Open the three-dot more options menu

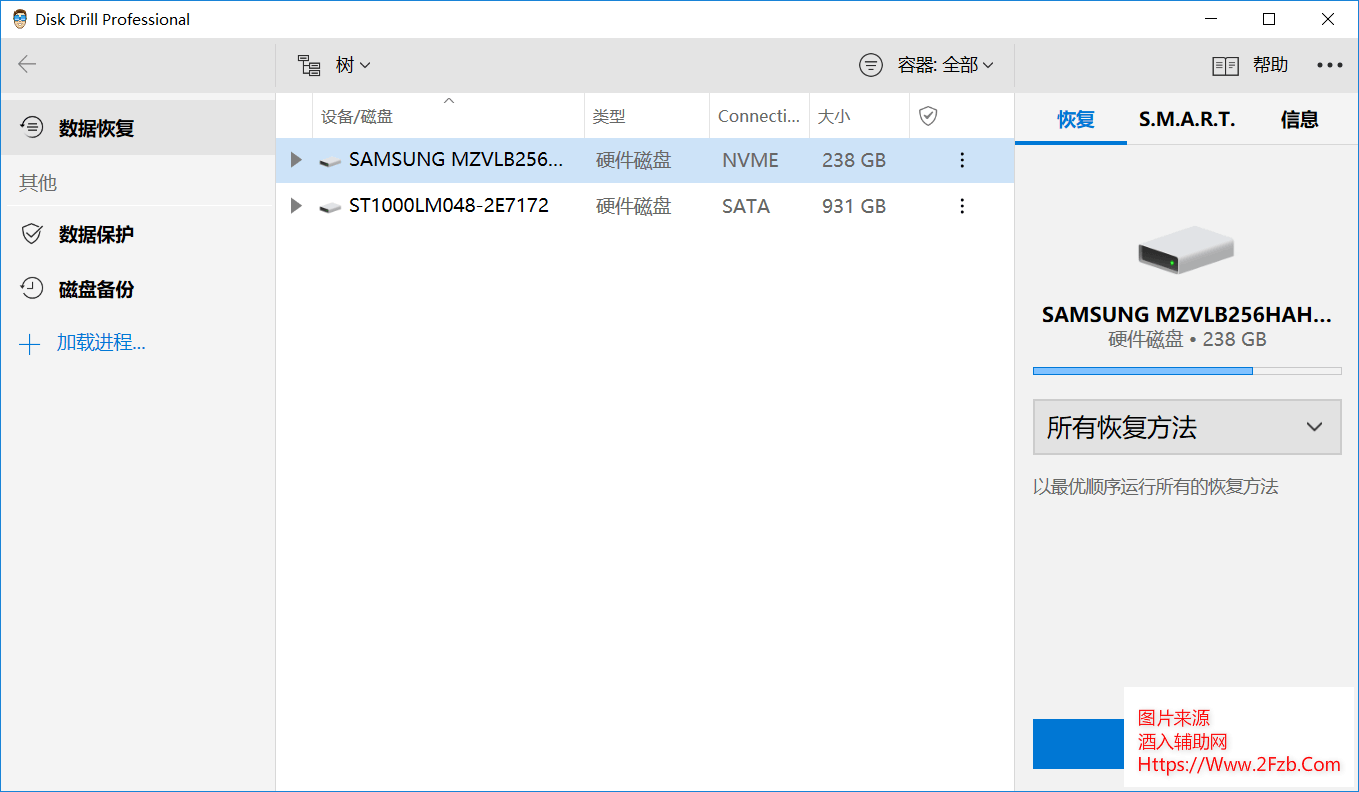pos(1329,65)
